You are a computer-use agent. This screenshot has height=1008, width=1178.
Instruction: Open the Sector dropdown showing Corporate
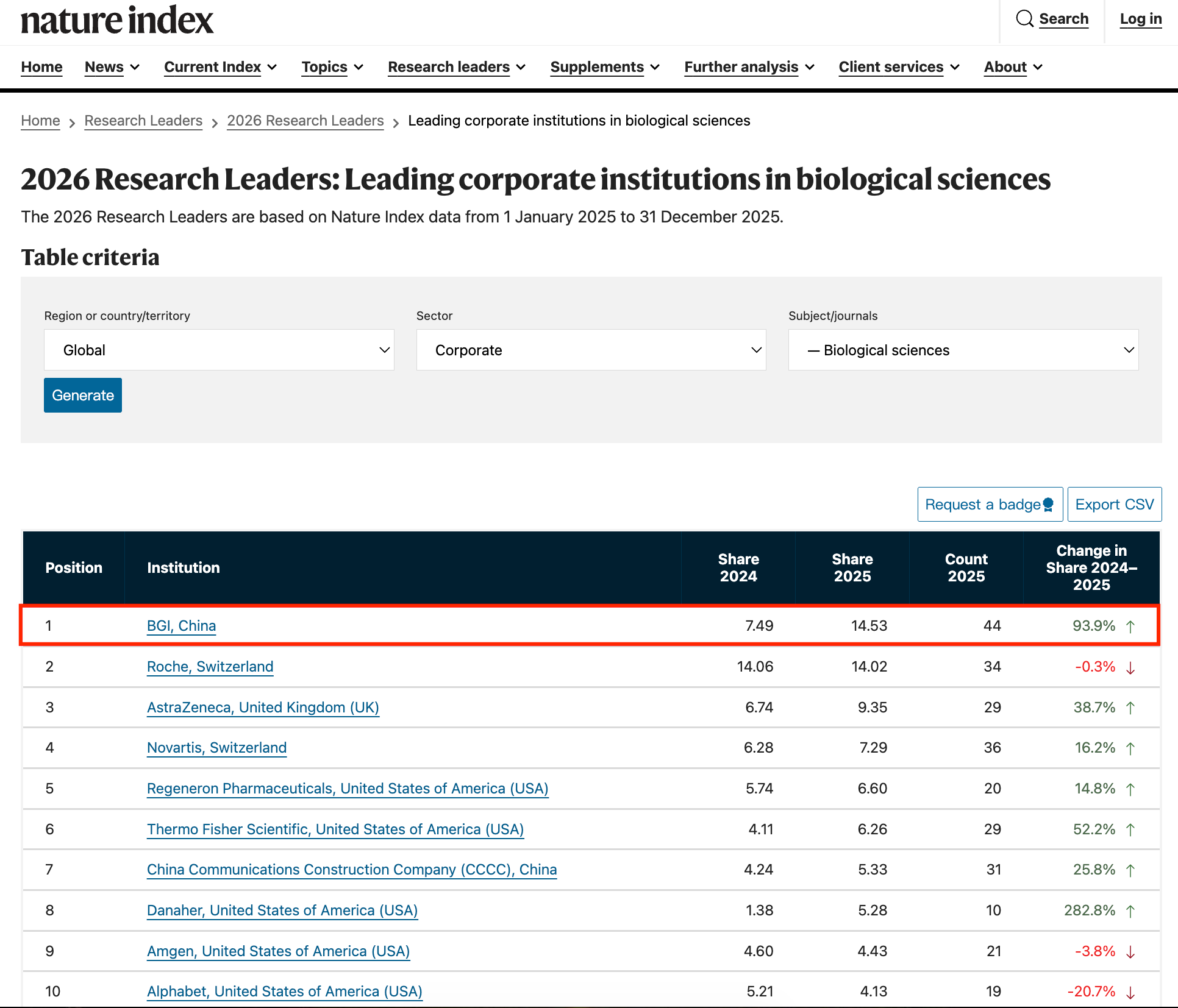591,350
